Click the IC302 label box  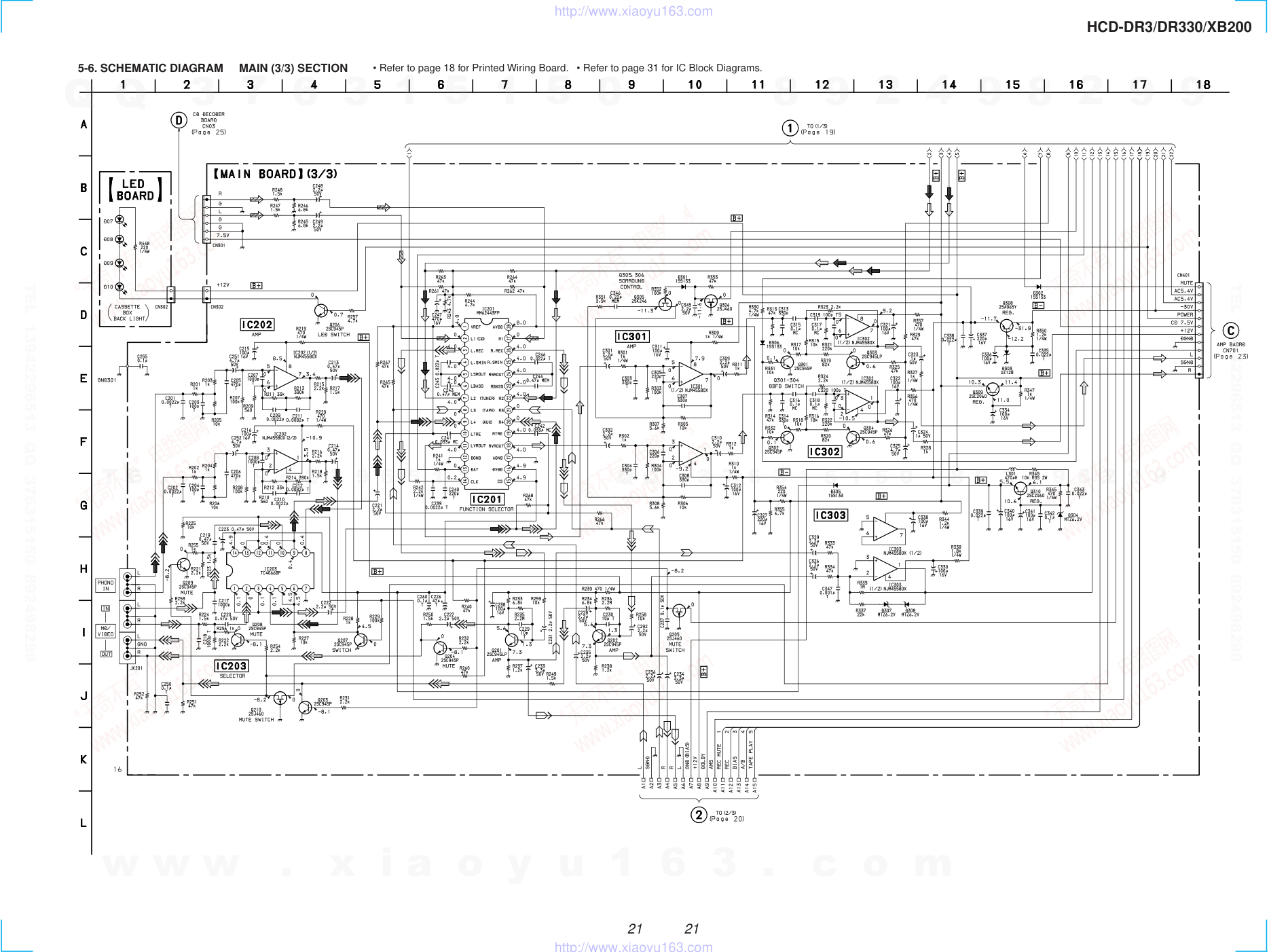[x=824, y=452]
